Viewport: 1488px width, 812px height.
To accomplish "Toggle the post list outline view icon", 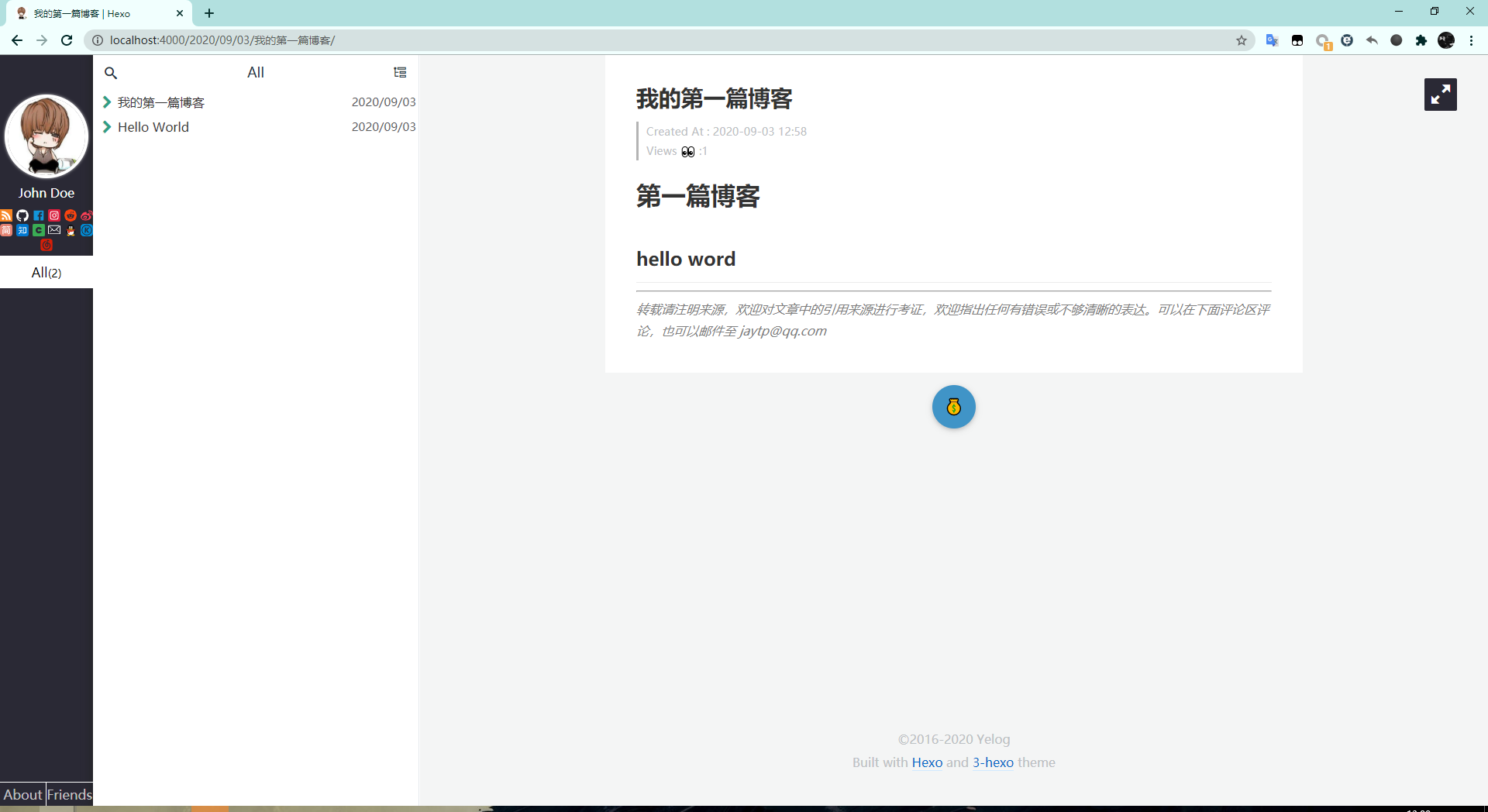I will (400, 72).
